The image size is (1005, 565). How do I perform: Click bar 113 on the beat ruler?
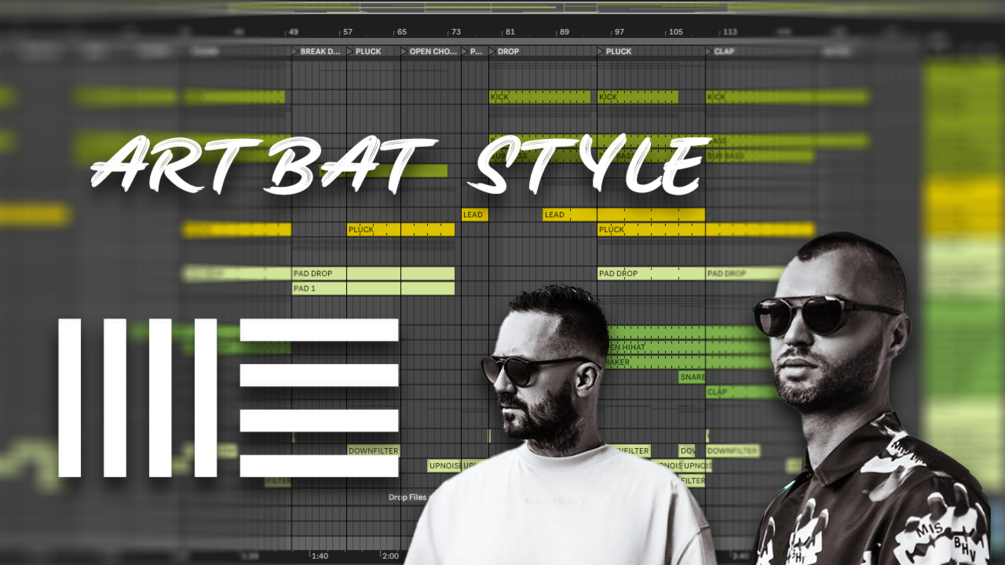(x=729, y=31)
